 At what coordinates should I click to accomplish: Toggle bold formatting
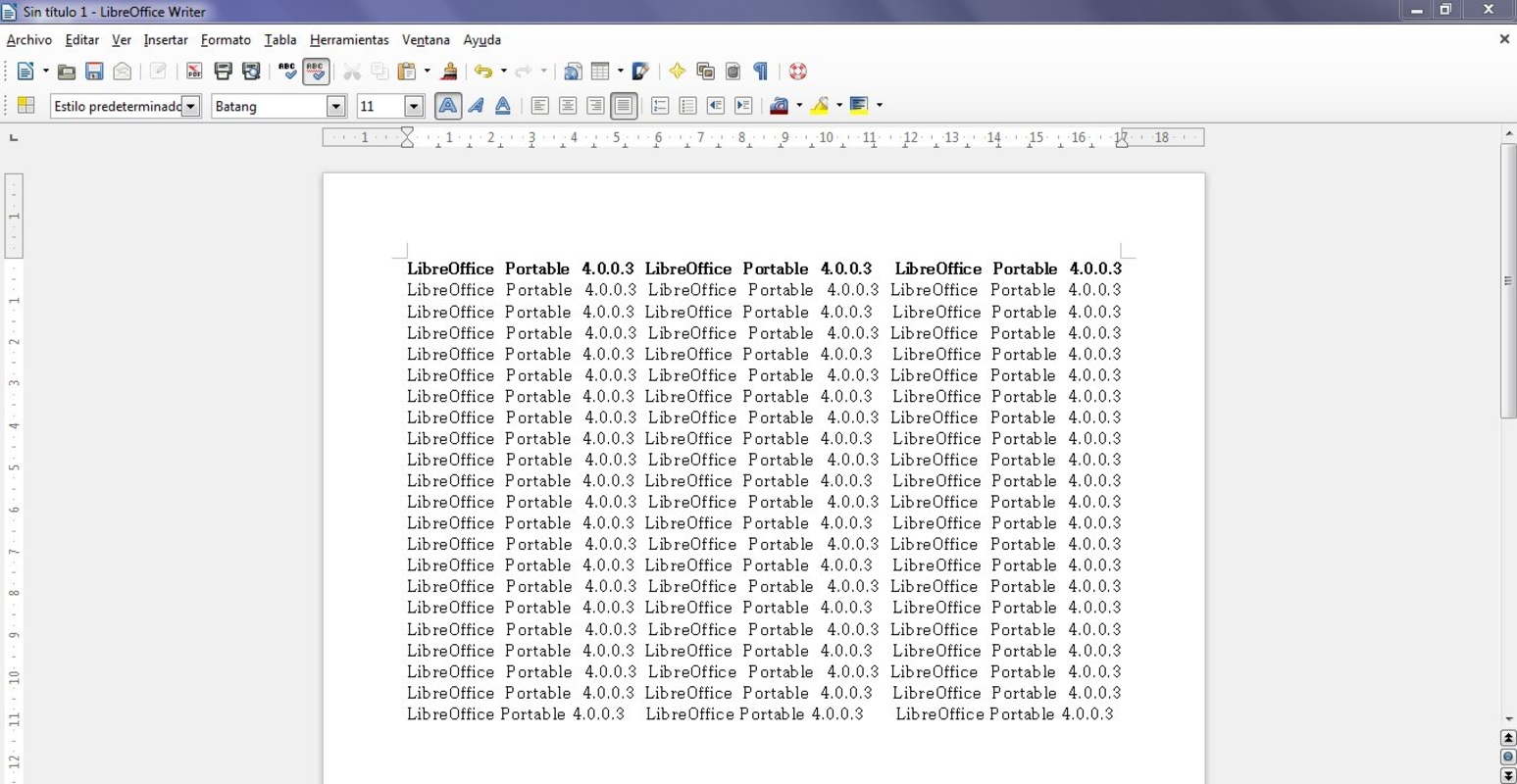click(447, 106)
